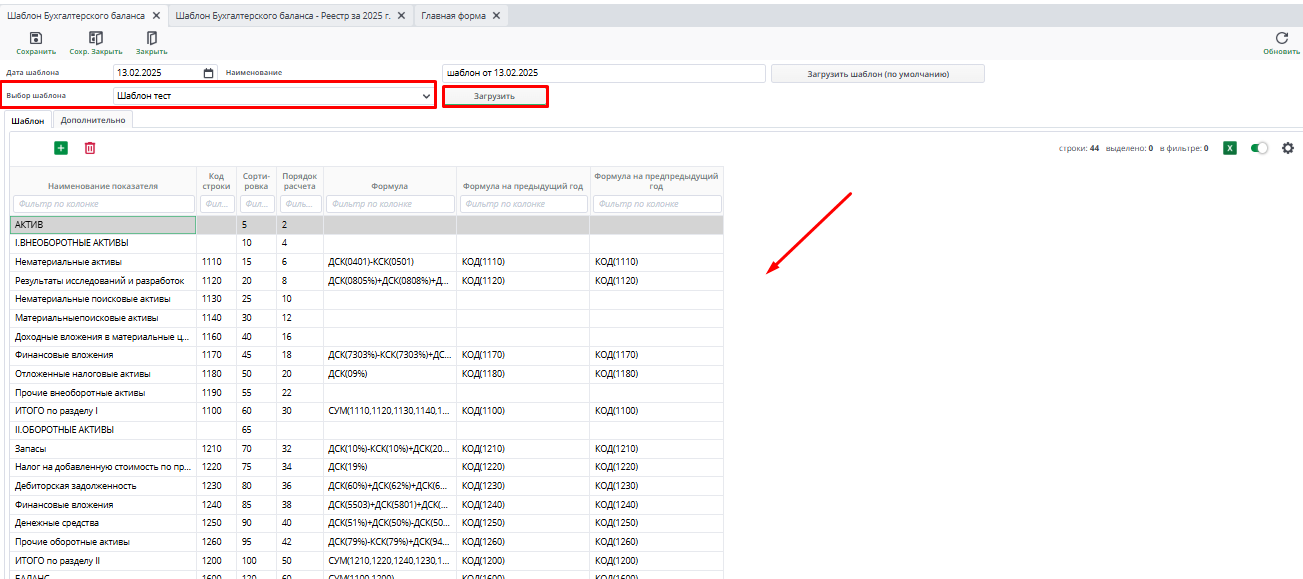
Task: Export table using green Excel icon
Action: coord(1230,148)
